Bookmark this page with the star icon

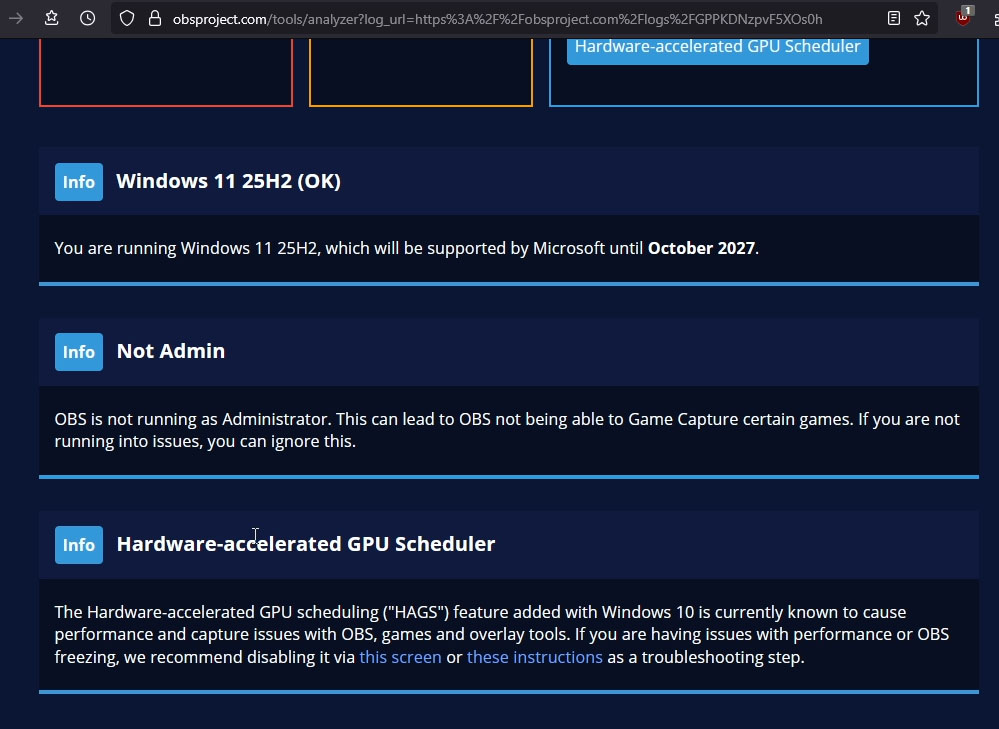point(922,18)
